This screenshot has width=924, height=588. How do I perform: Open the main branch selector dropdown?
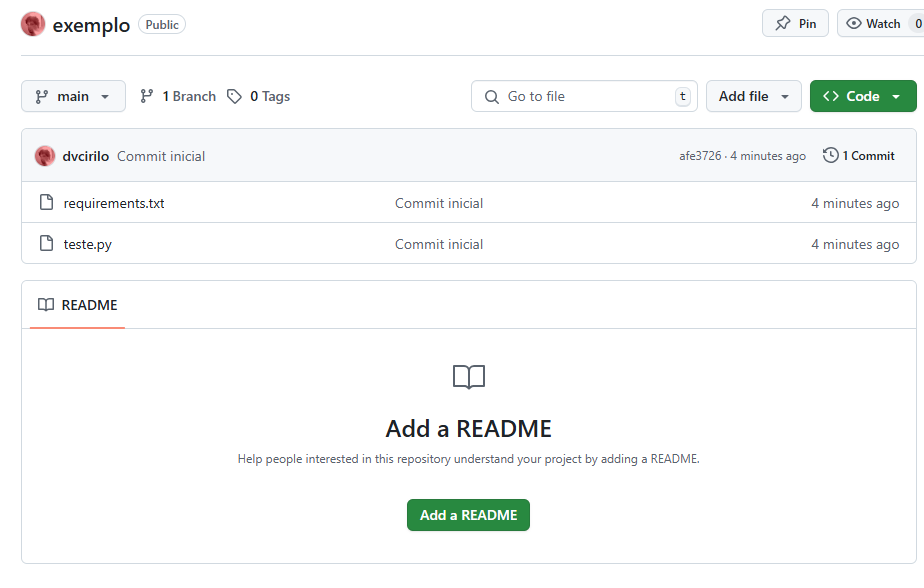coord(73,96)
